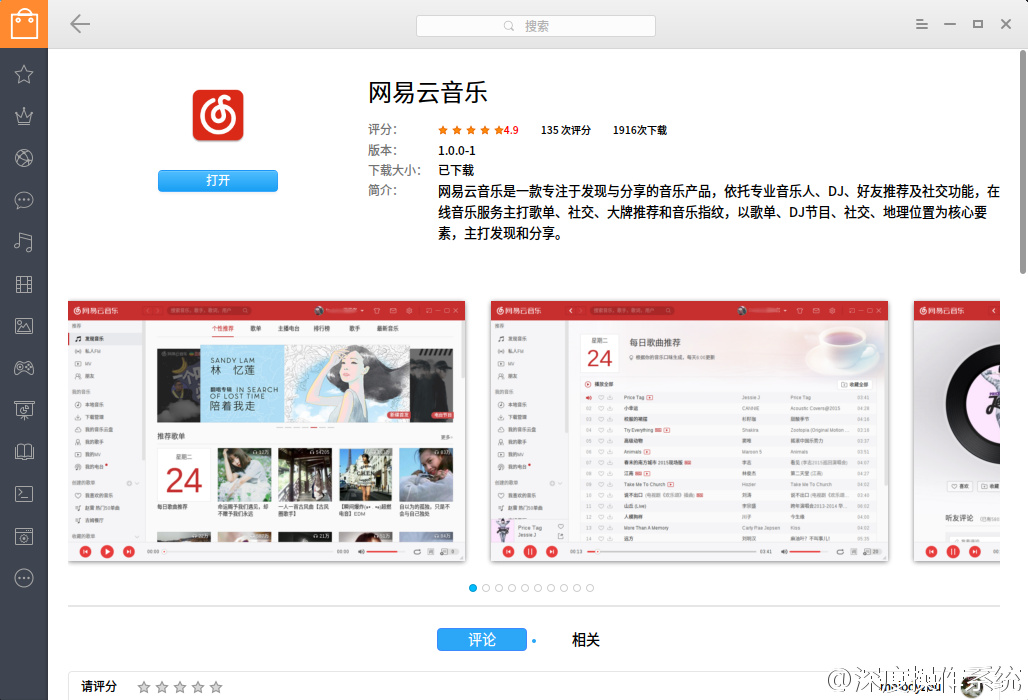Image resolution: width=1028 pixels, height=700 pixels.
Task: Select the Games controller category in sidebar
Action: (24, 368)
